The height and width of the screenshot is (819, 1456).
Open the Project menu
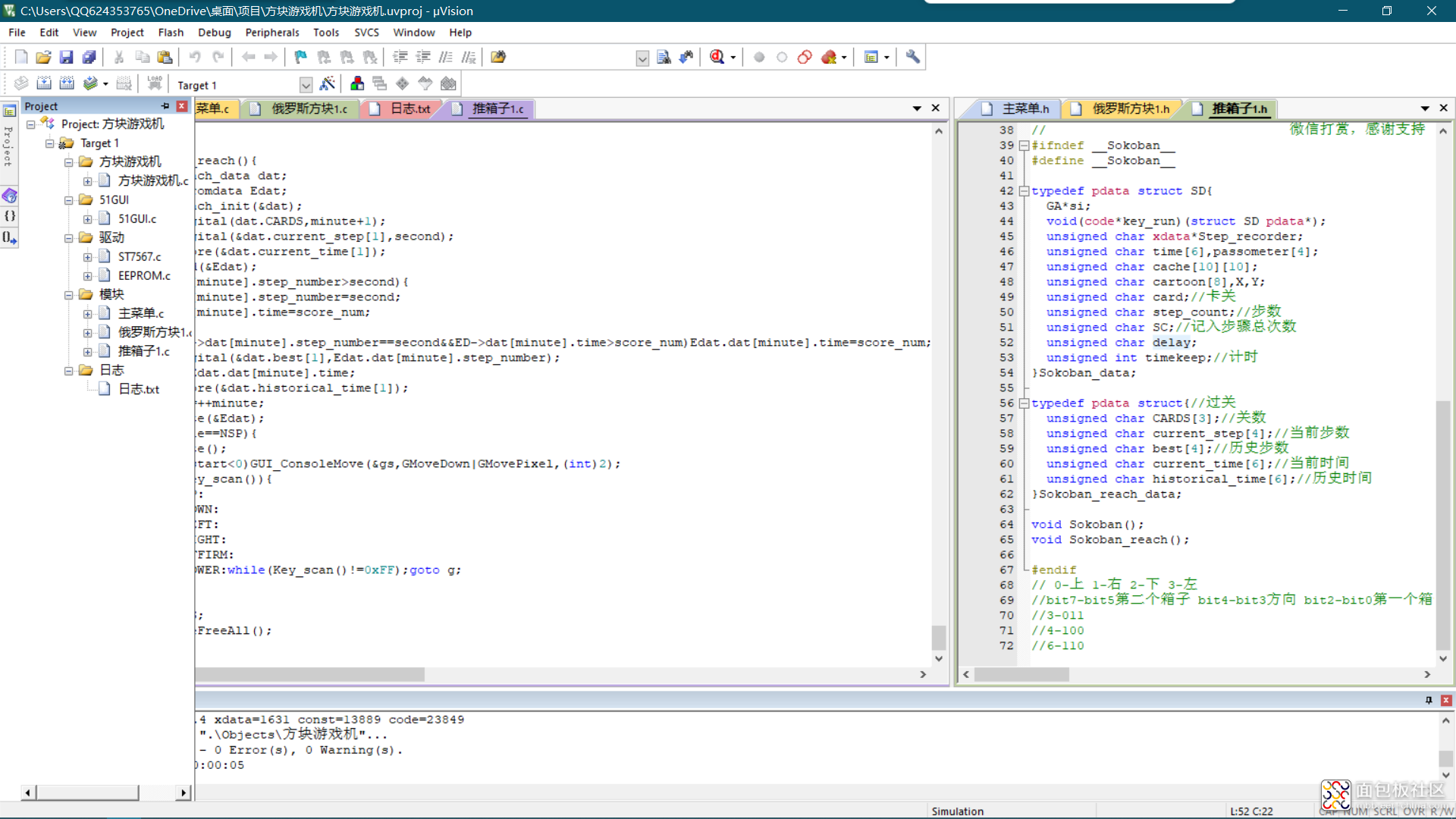pyautogui.click(x=127, y=33)
